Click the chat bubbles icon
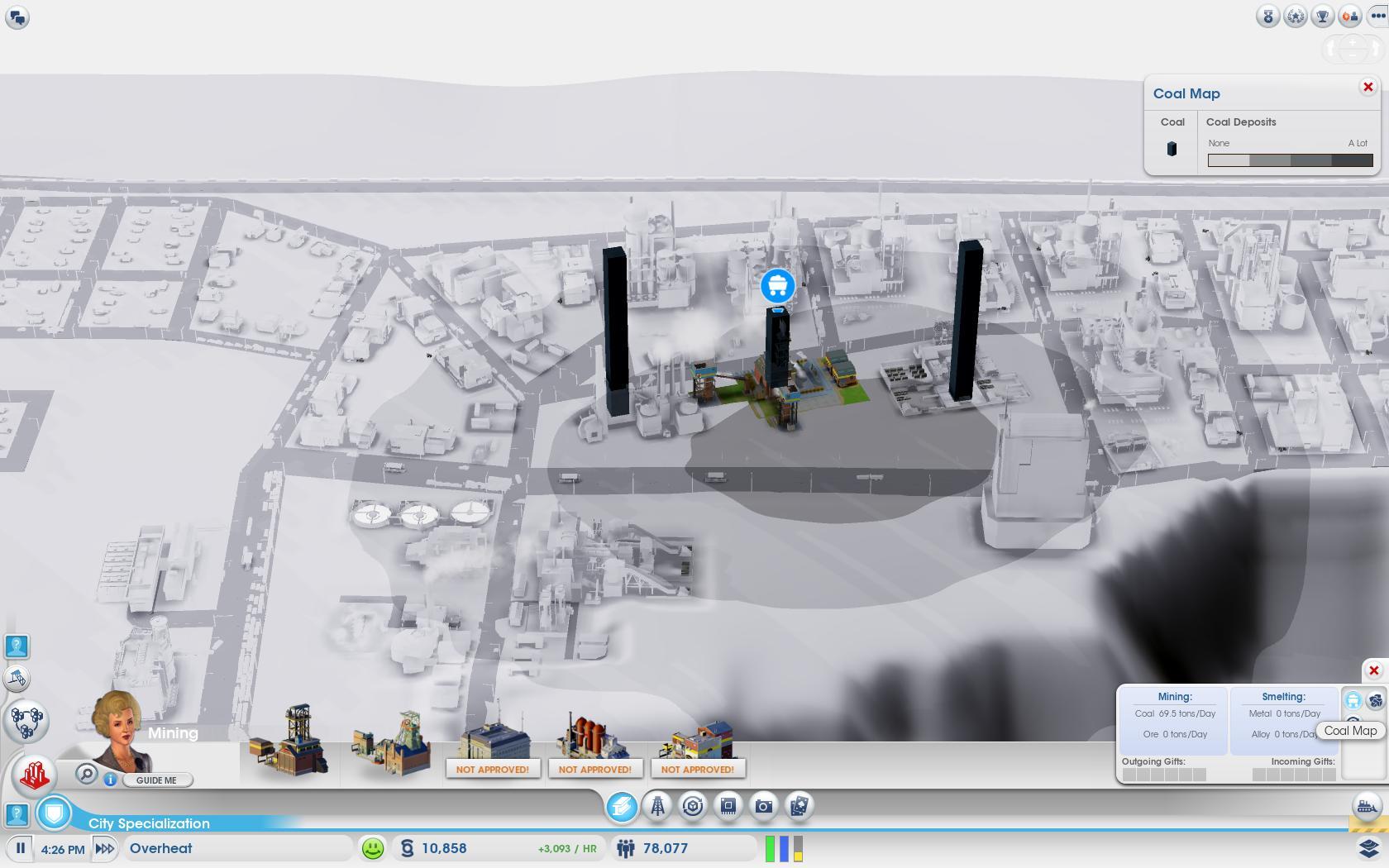Screen dimensions: 1389x868 tap(17, 17)
